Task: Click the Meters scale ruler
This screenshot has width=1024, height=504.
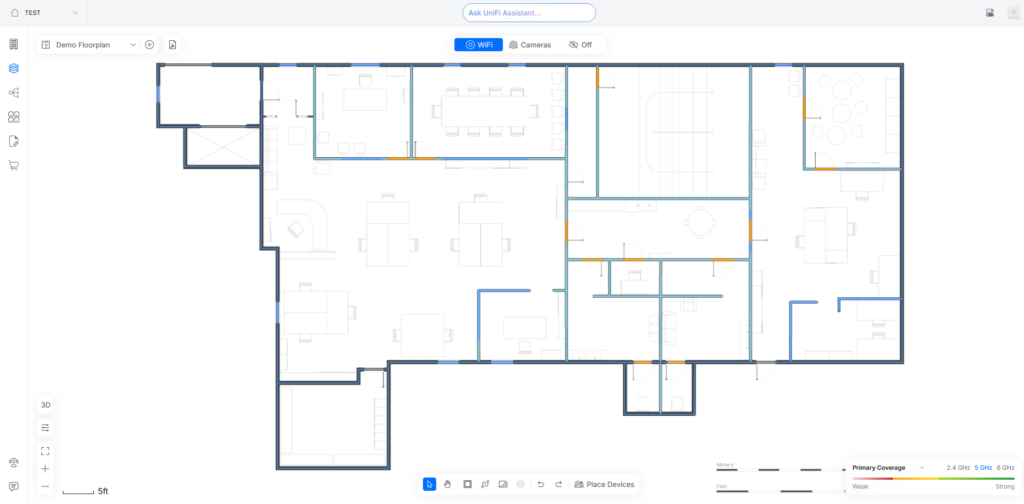Action: click(x=780, y=469)
